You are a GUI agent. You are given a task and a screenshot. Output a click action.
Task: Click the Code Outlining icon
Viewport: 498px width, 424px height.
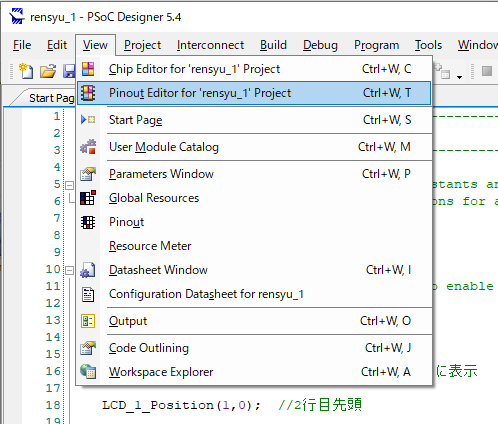click(88, 348)
